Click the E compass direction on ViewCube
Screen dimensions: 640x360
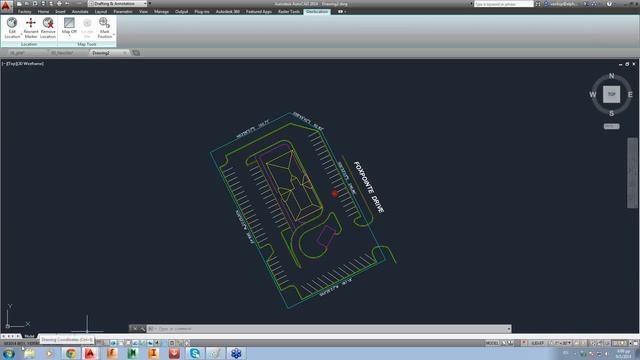coord(630,95)
